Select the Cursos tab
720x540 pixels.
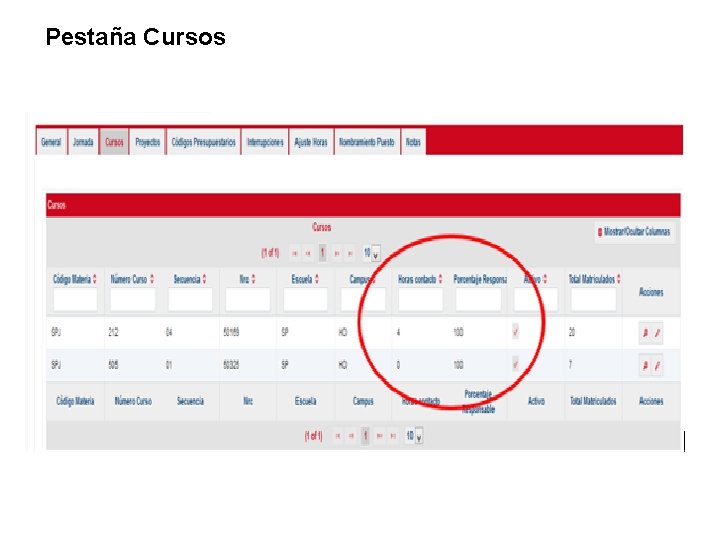(114, 142)
